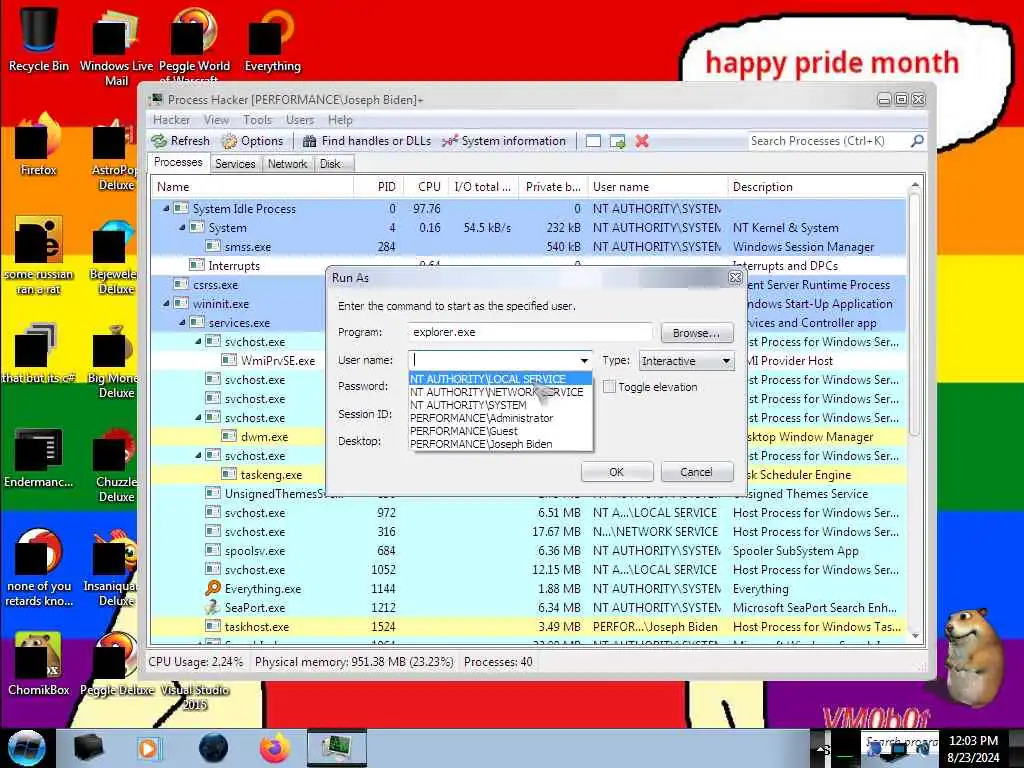Collapse the services.exe tree node
1024x768 pixels.
coord(182,323)
